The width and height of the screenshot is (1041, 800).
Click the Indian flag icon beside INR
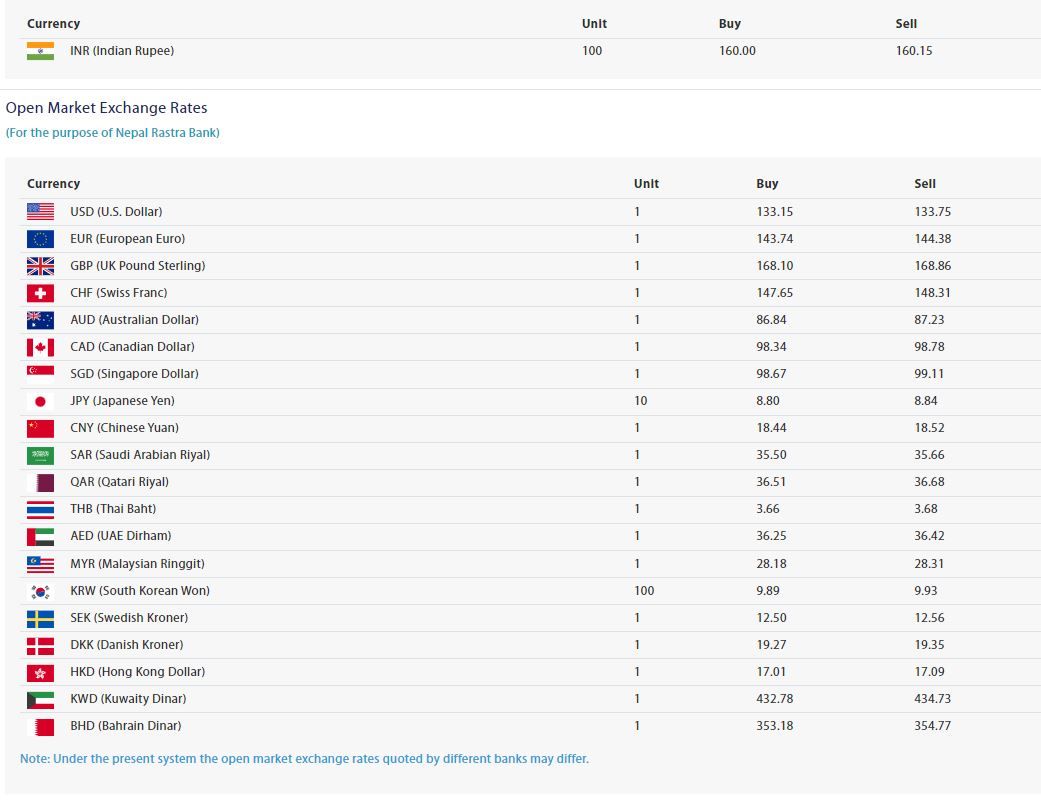click(x=40, y=51)
